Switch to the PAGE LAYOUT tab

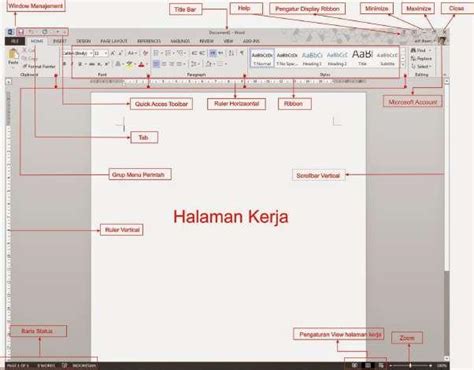pos(114,41)
